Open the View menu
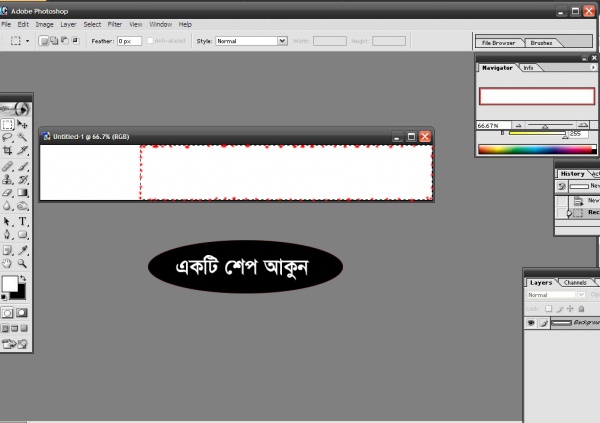This screenshot has width=600, height=423. tap(135, 24)
